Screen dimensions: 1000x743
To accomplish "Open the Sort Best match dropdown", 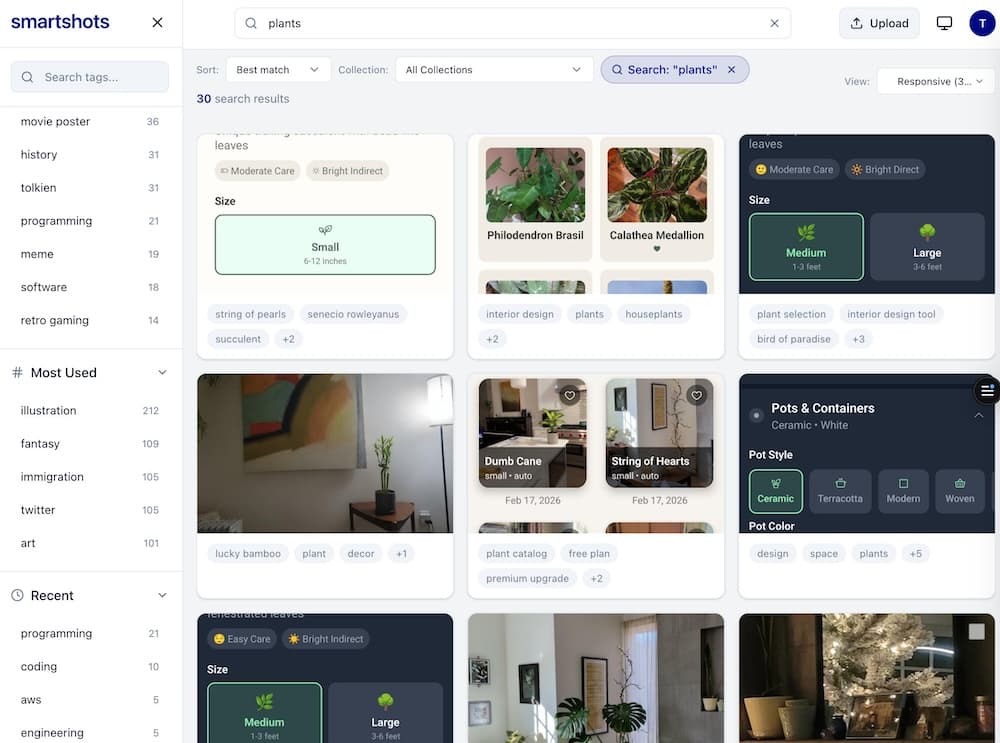I will pos(278,69).
